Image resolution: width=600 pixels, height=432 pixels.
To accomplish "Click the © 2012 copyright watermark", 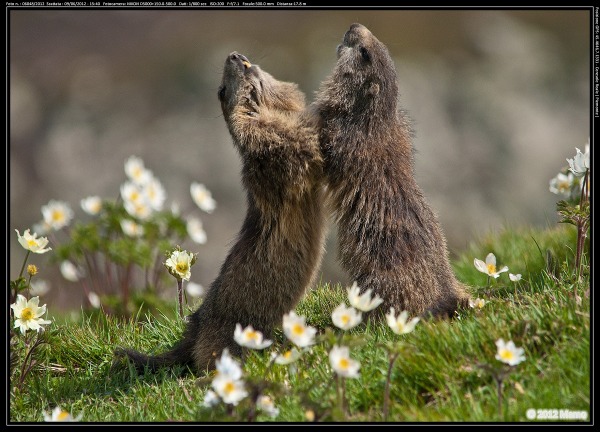I will (x=556, y=413).
